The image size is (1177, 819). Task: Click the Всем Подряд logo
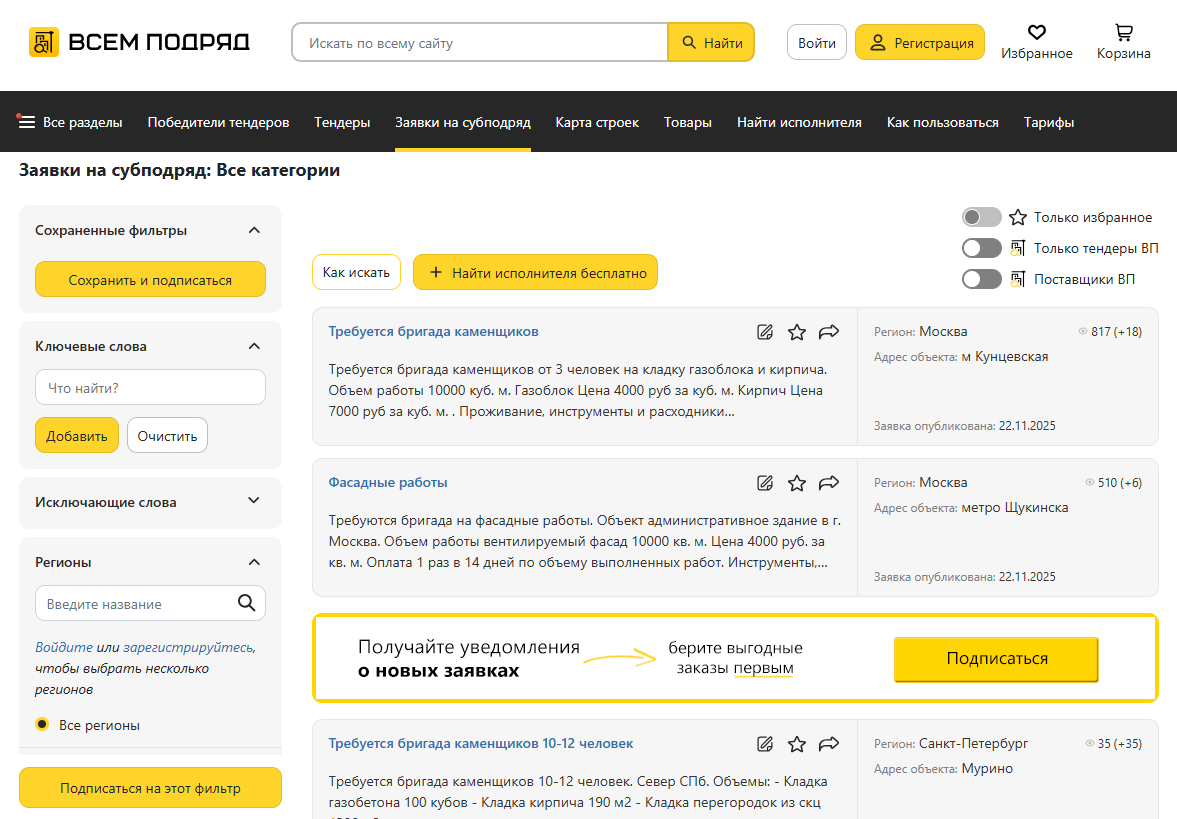139,42
